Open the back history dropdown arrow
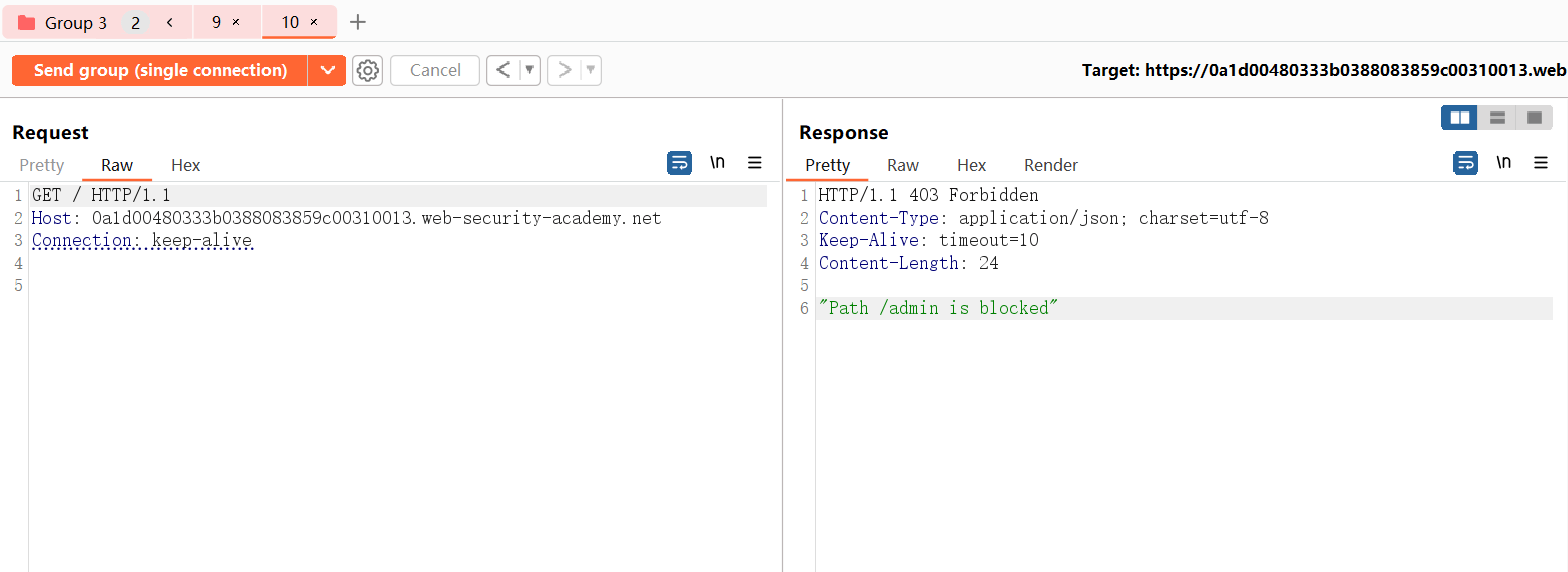This screenshot has height=572, width=1568. tap(529, 70)
